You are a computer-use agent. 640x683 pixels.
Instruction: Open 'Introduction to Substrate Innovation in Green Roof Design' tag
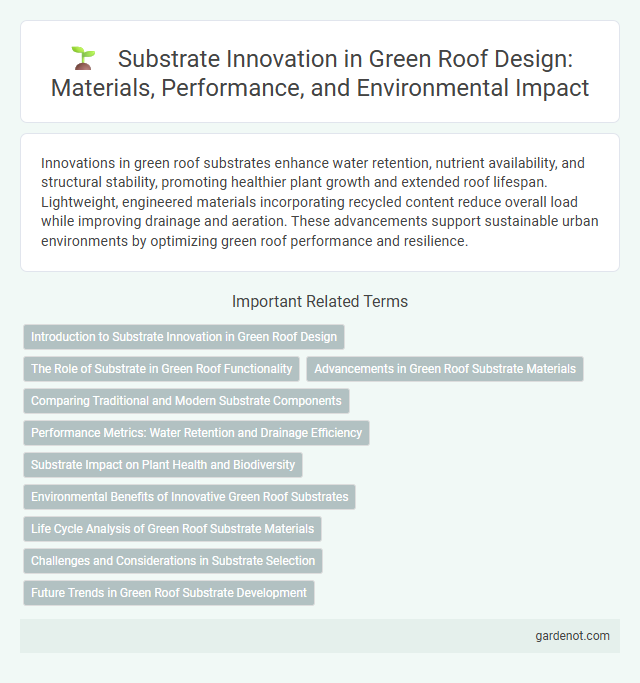click(184, 337)
